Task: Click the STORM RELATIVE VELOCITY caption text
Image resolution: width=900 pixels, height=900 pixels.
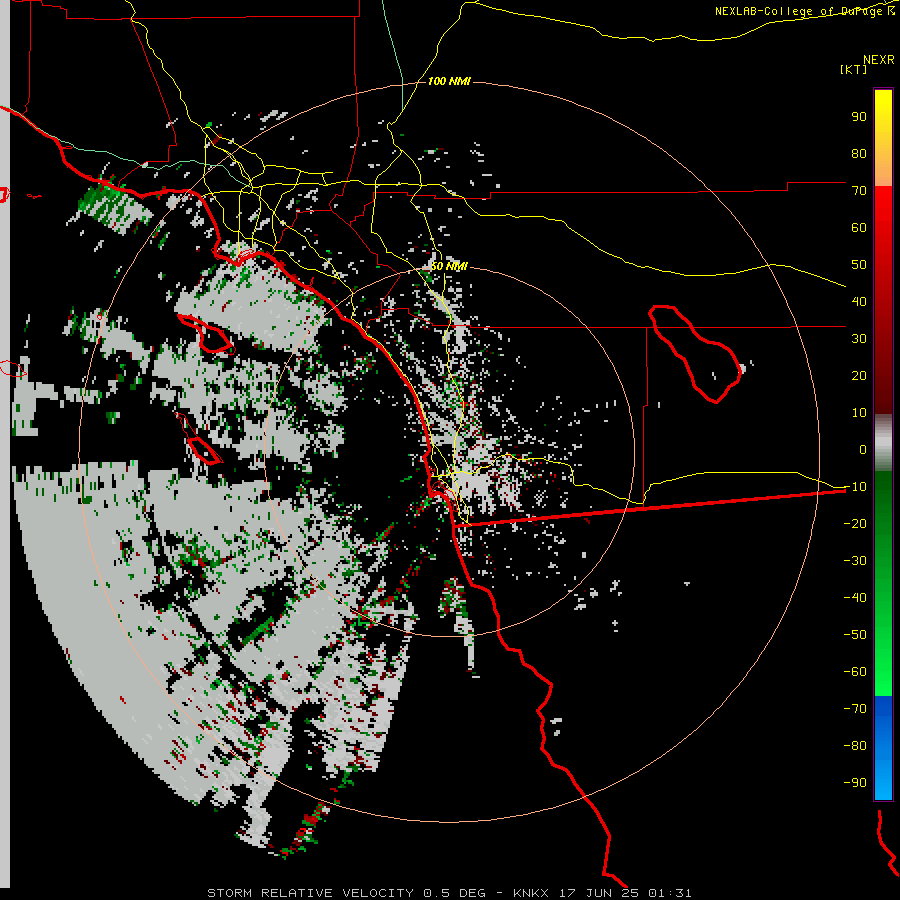Action: click(x=310, y=893)
